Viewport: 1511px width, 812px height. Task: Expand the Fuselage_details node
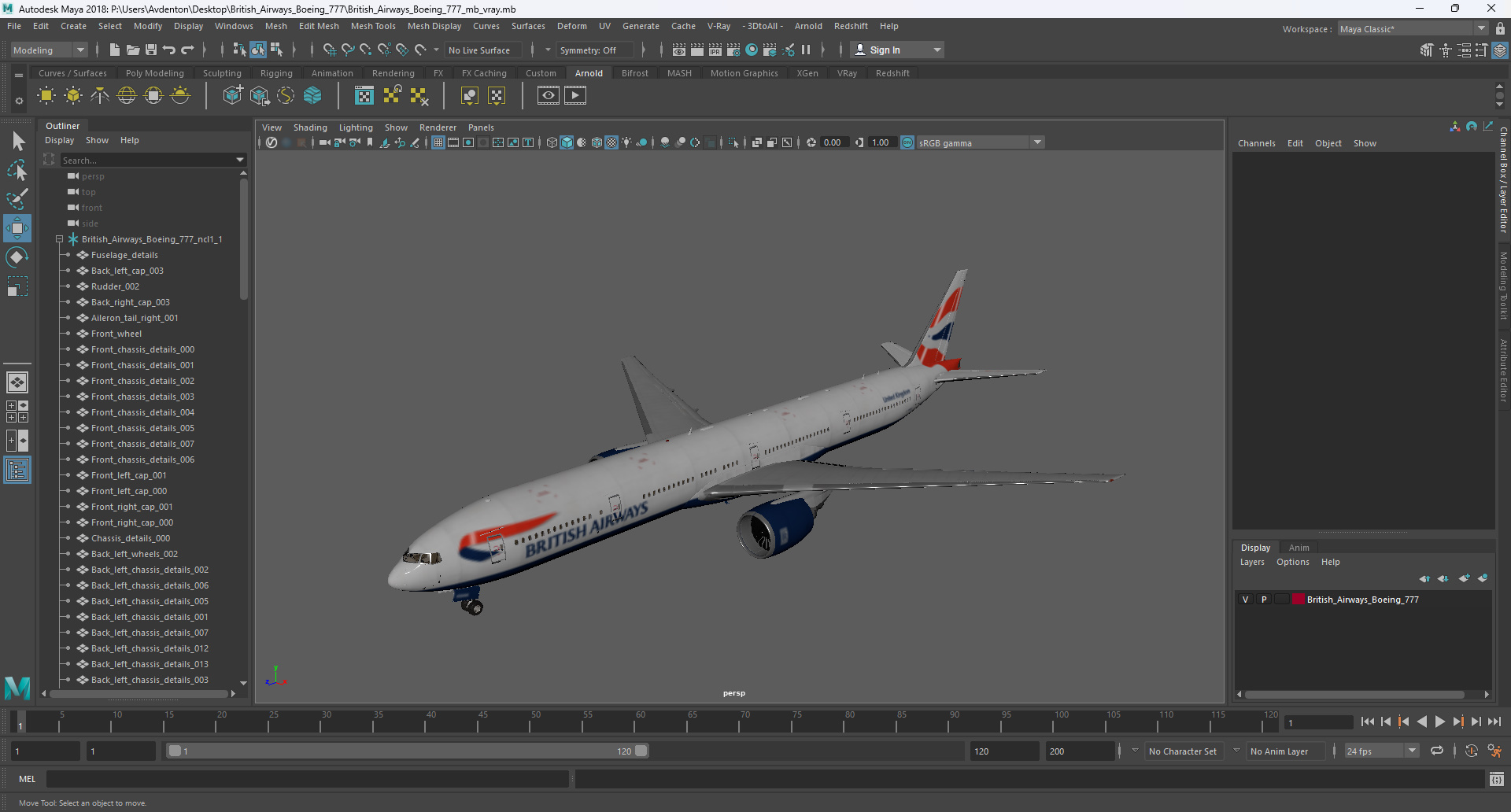pos(68,255)
